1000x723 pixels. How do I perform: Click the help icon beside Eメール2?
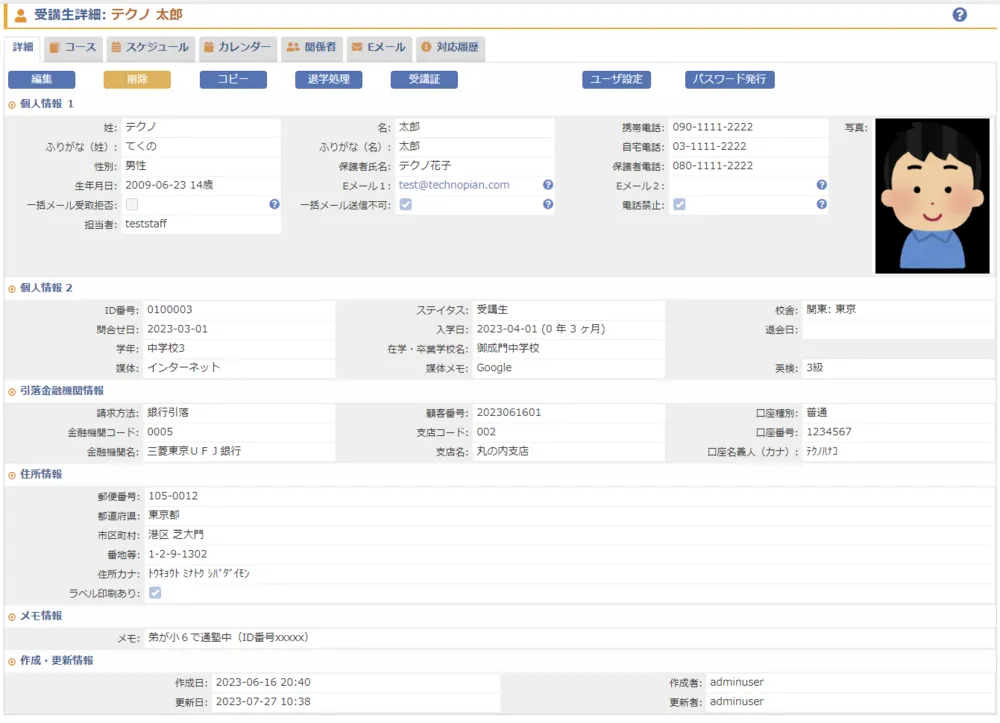point(821,185)
